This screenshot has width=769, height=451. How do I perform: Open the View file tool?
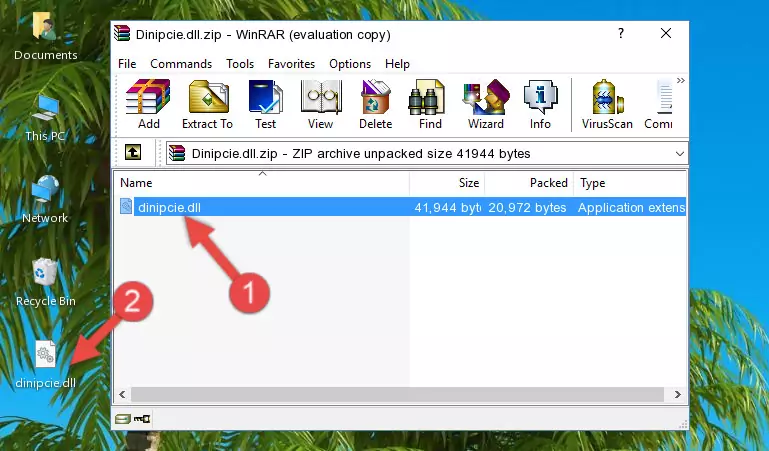click(x=321, y=104)
